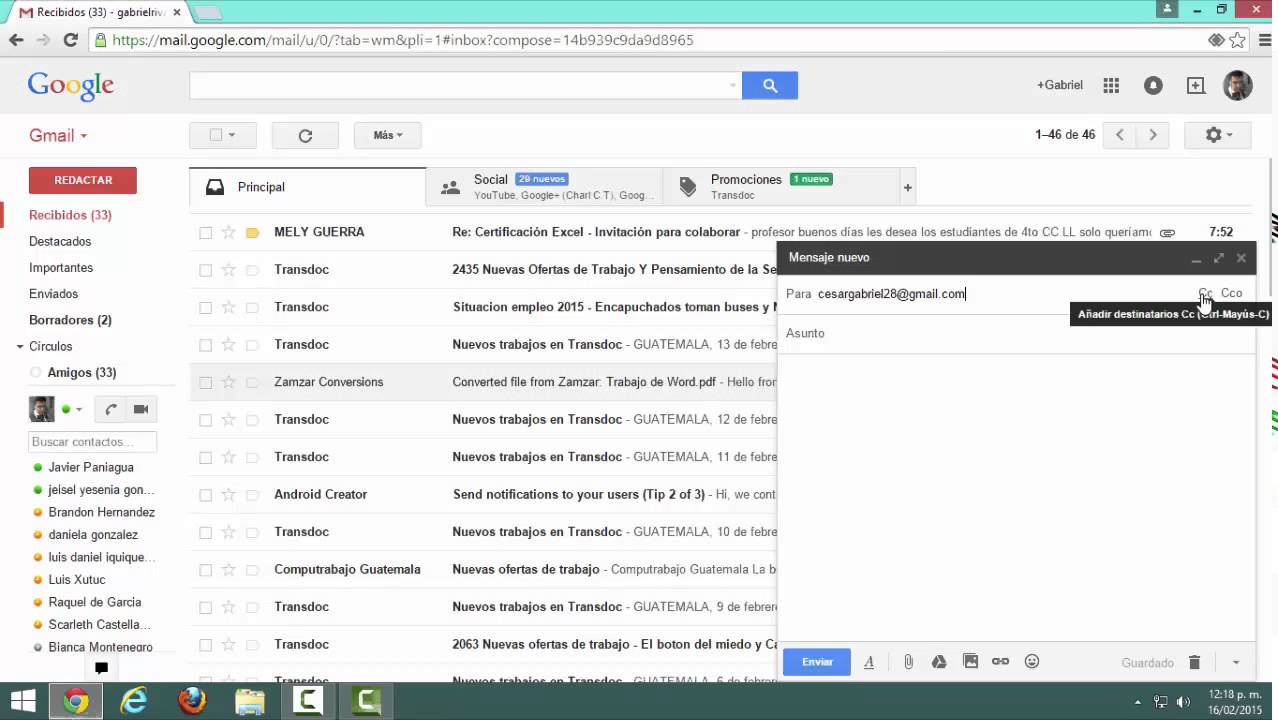Discard draft with trash icon
Screen dimensions: 1278x720
coord(1194,662)
